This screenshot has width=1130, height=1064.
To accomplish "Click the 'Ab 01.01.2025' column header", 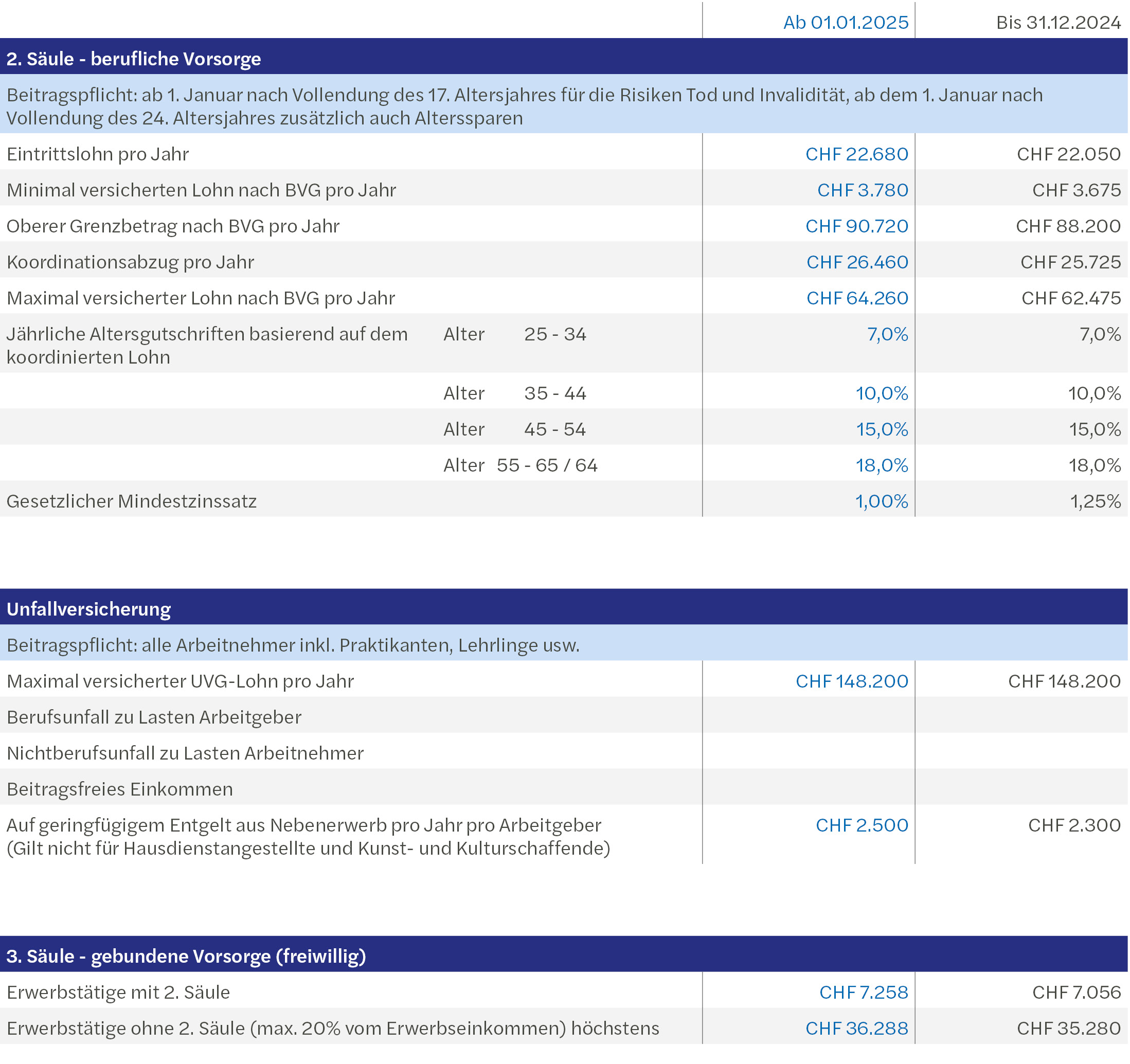I will click(x=845, y=22).
